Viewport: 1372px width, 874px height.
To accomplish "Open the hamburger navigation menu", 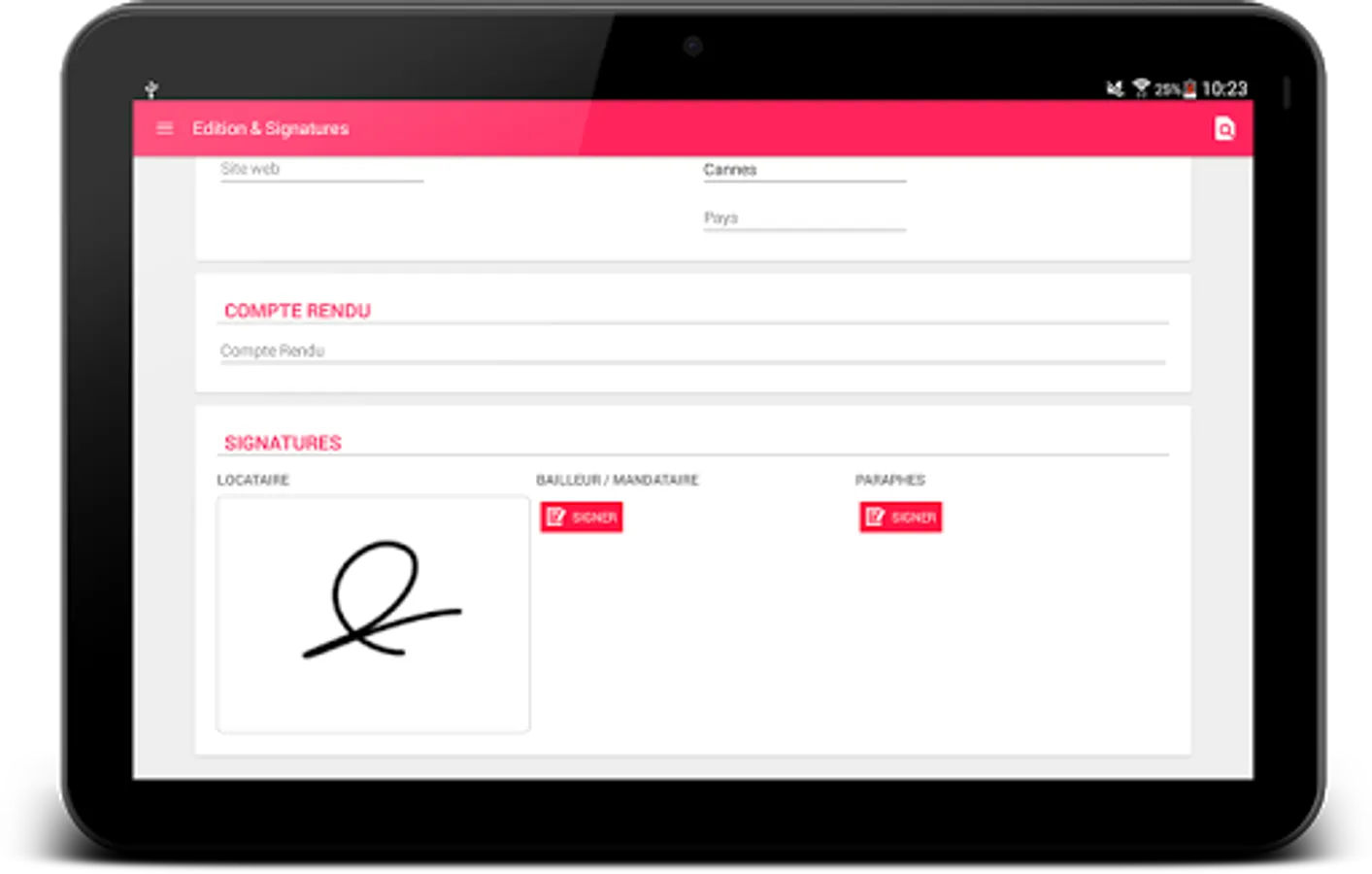I will click(x=164, y=128).
